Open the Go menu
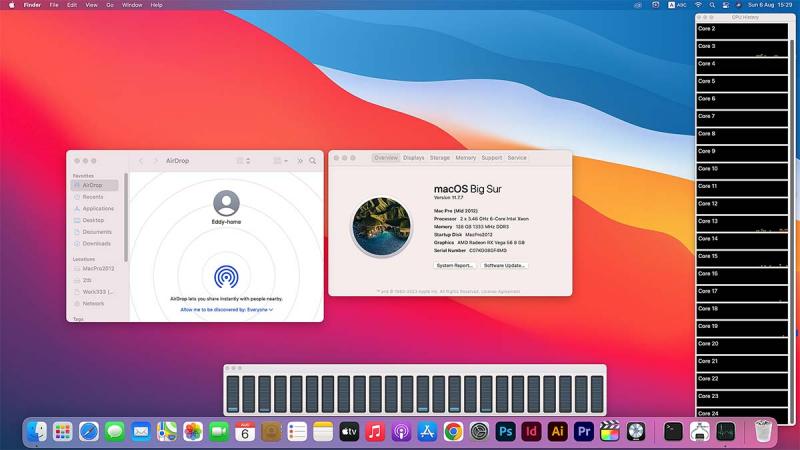 pos(110,5)
